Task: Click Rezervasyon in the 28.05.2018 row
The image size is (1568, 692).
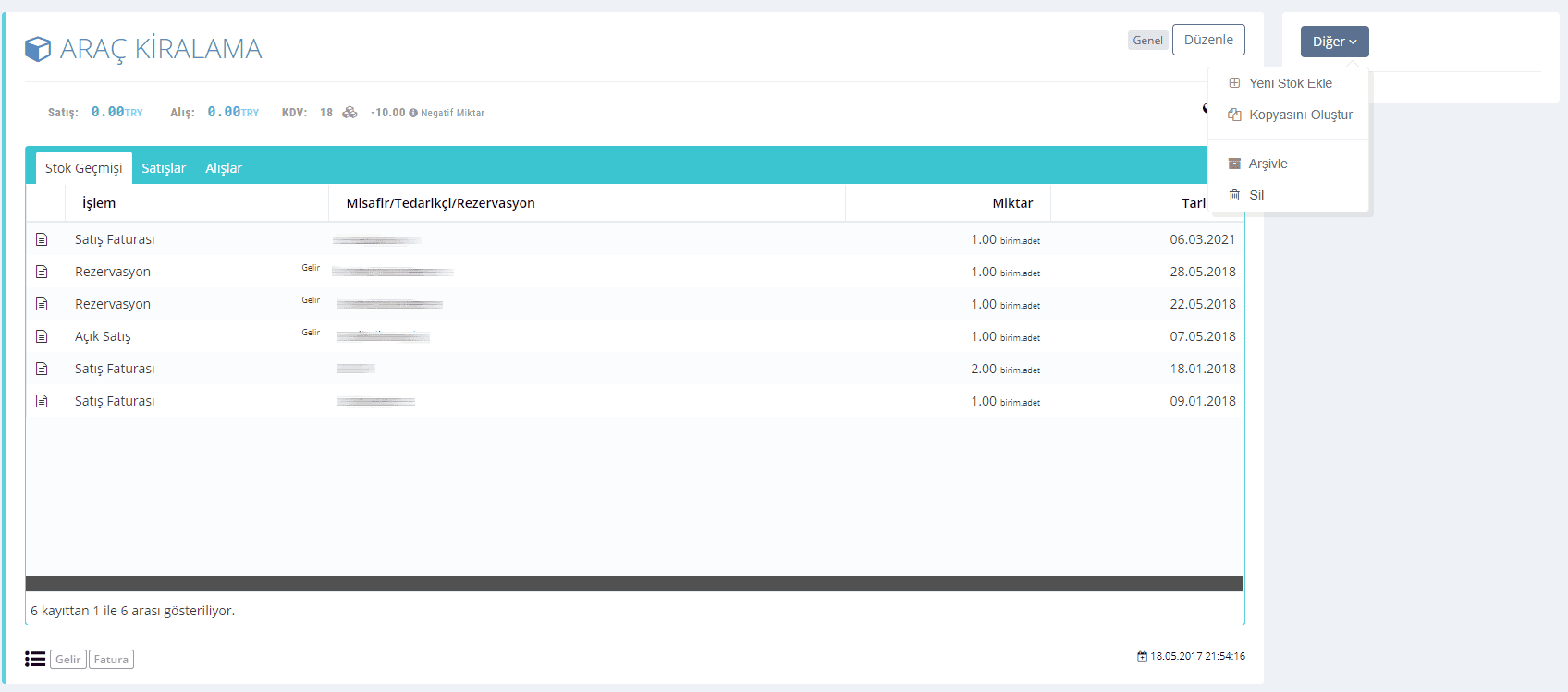Action: [x=113, y=272]
